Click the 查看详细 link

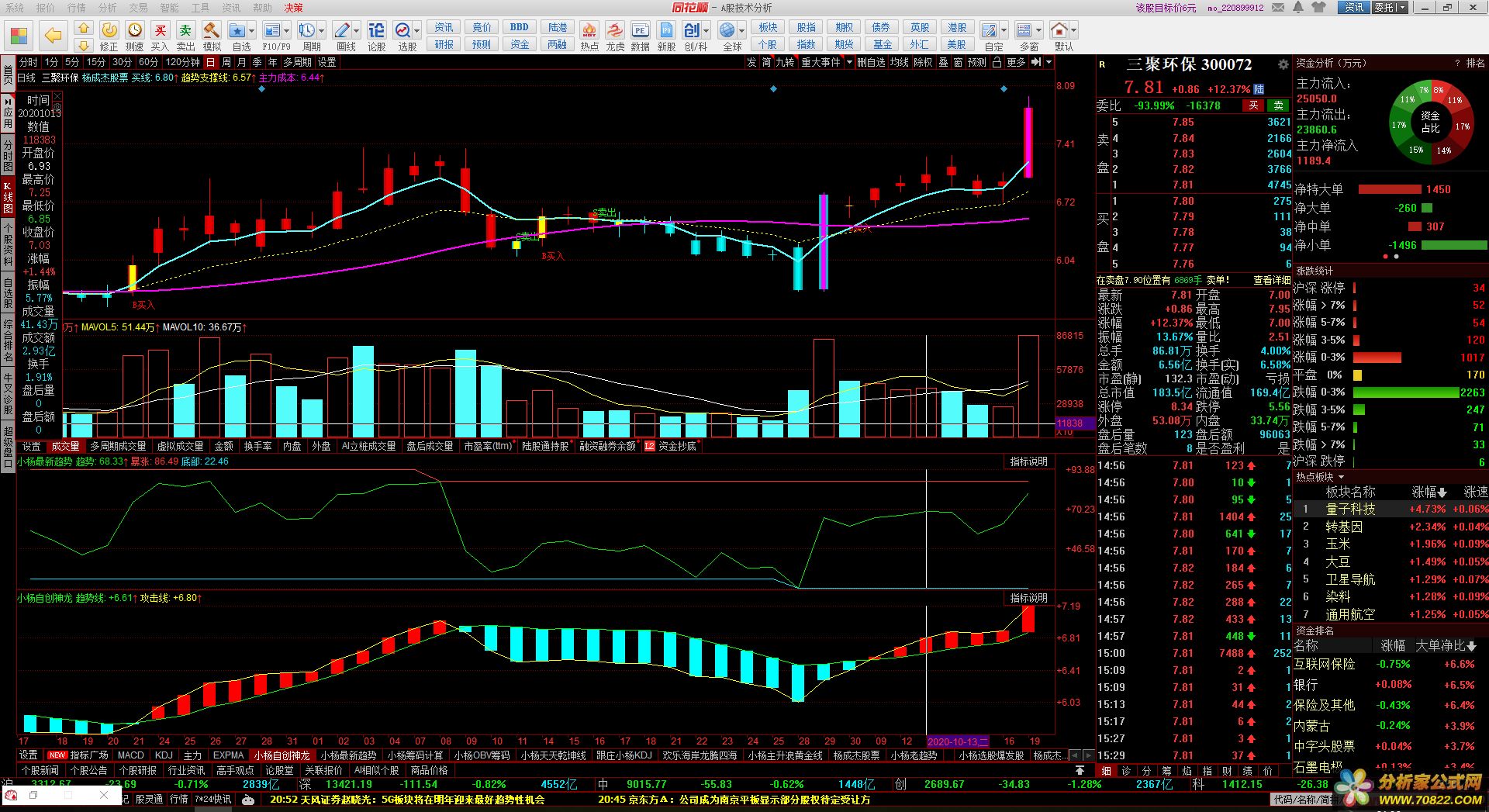1272,280
